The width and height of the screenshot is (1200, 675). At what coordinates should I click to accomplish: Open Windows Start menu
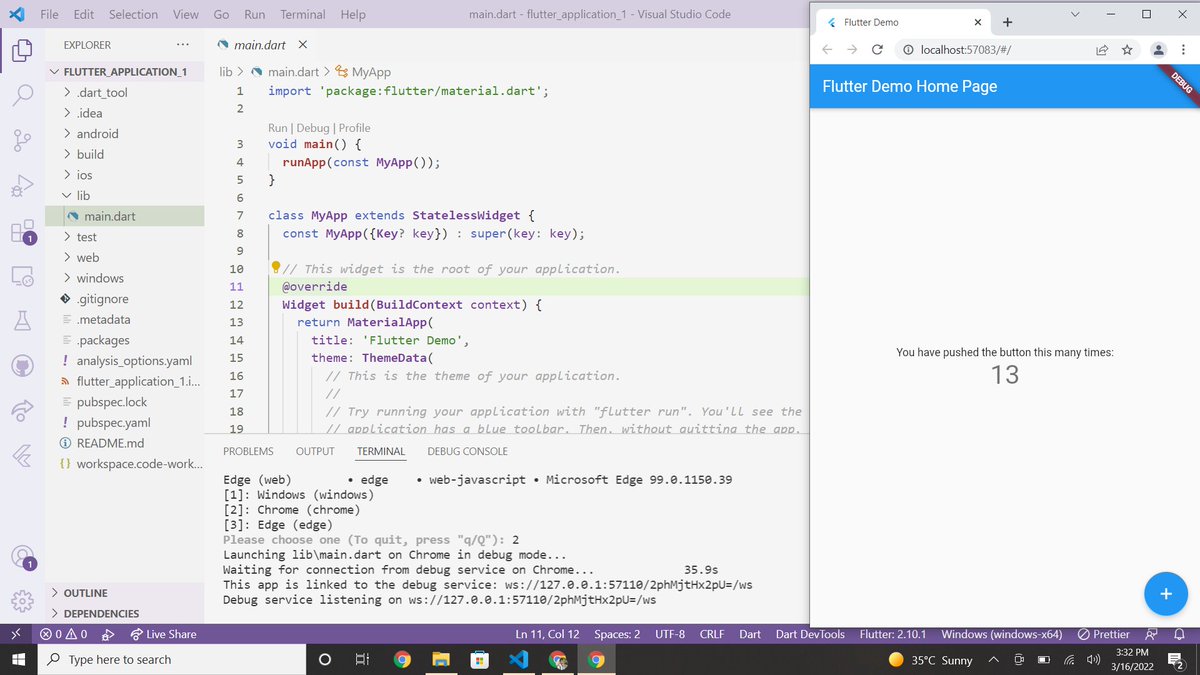(x=18, y=659)
